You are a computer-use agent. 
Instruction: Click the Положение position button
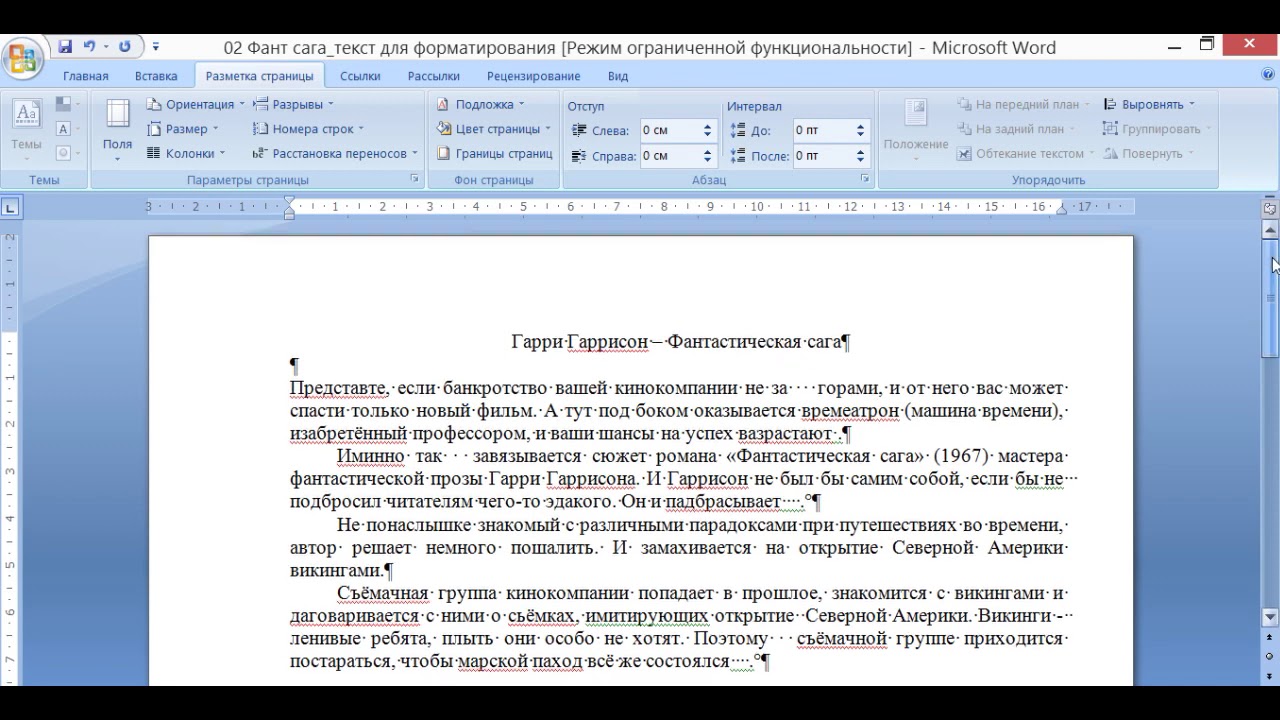(x=916, y=129)
